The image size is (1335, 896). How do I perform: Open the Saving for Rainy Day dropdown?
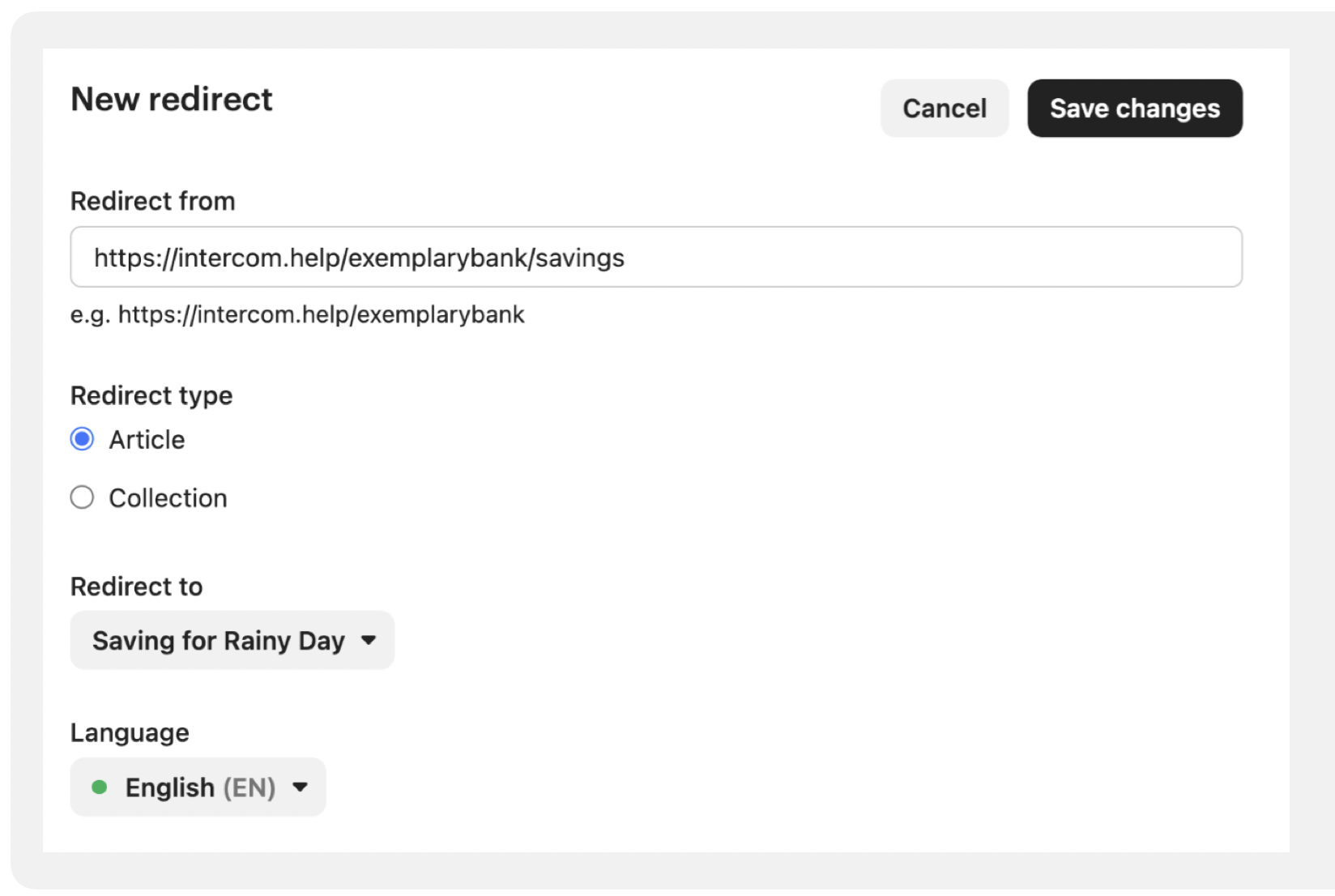(x=232, y=640)
